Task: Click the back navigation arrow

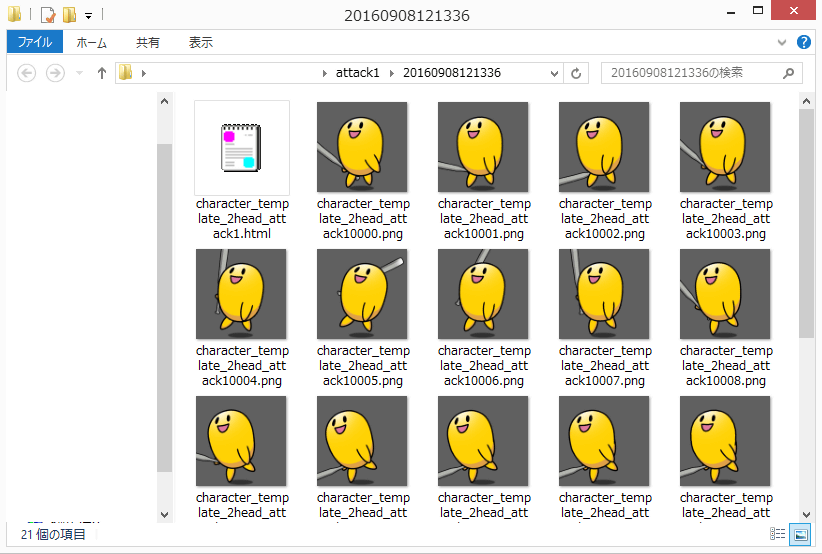Action: tap(27, 73)
